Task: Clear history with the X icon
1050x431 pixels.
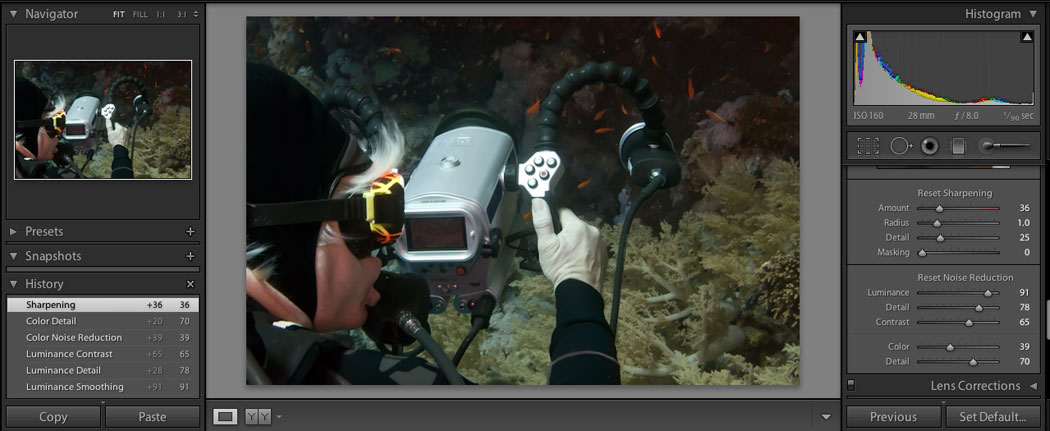Action: coord(191,284)
